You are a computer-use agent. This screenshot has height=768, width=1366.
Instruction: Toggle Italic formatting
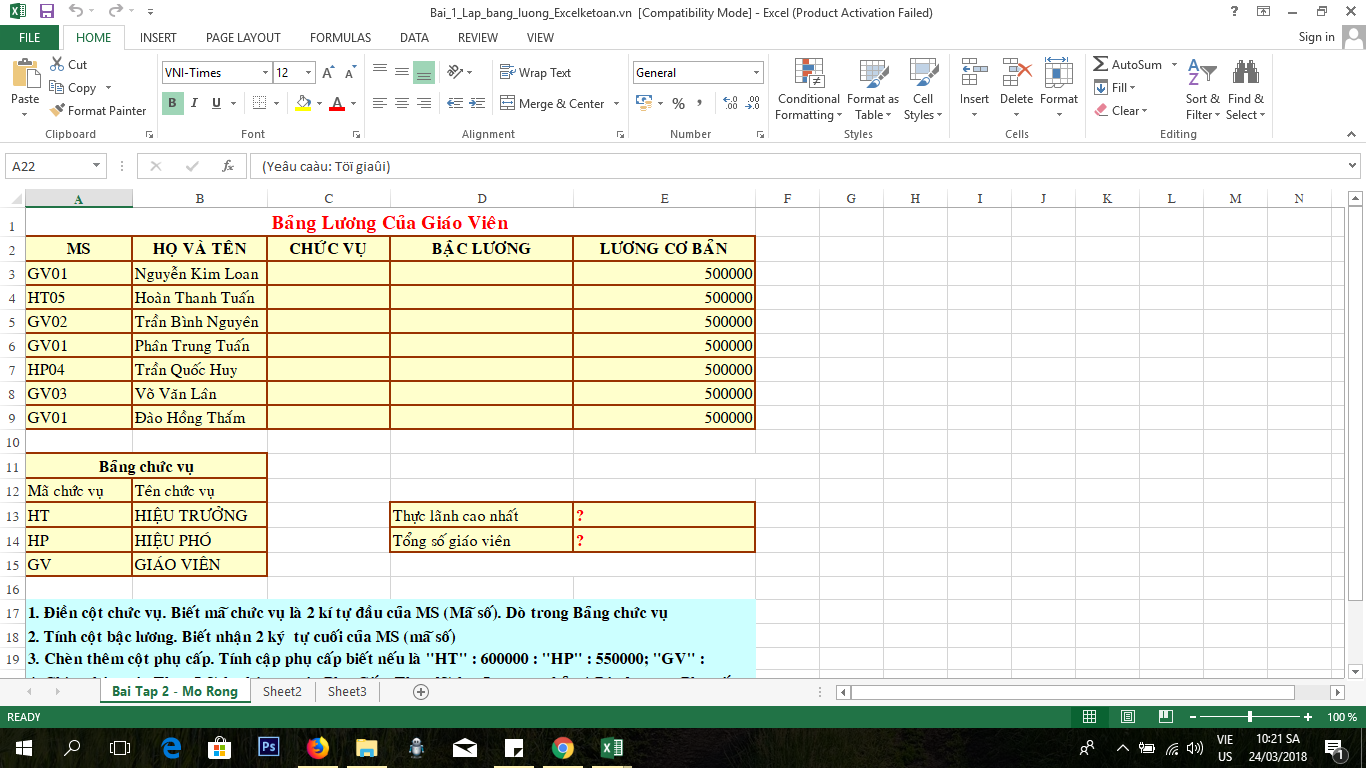pyautogui.click(x=193, y=103)
